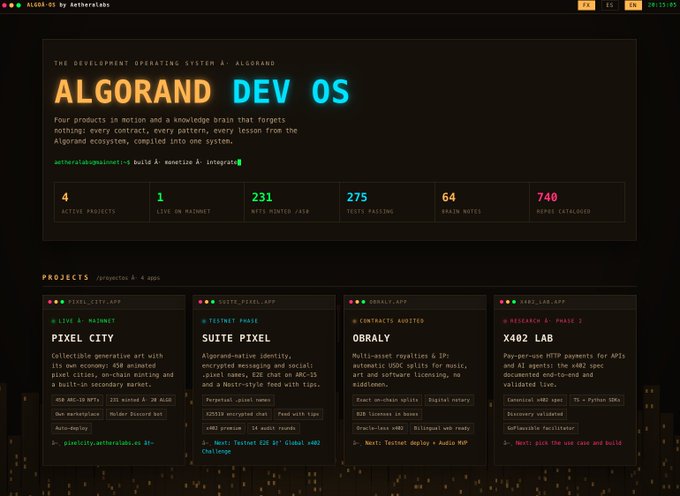The height and width of the screenshot is (496, 680).
Task: Click the '231 minted · 20 ALGO' tag
Action: click(x=141, y=400)
